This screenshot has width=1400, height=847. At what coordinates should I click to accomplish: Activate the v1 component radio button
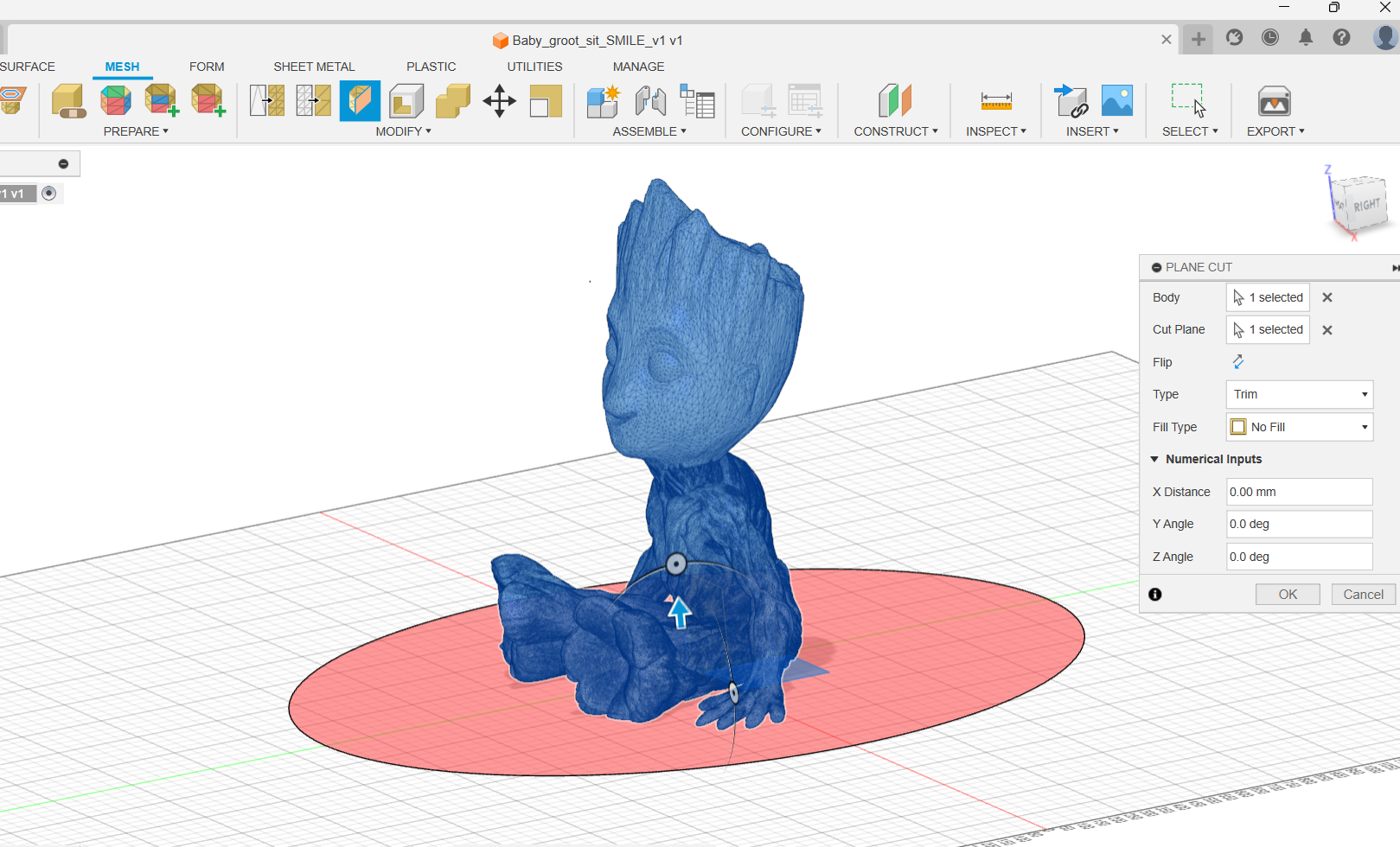pos(49,194)
